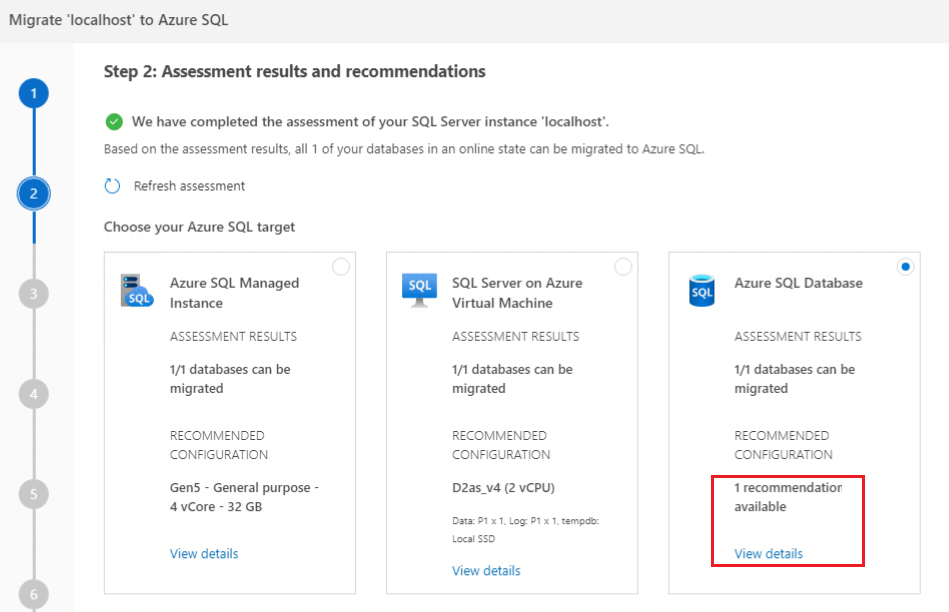Click the Azure SQL Database icon
Image resolution: width=949 pixels, height=612 pixels.
pyautogui.click(x=702, y=290)
